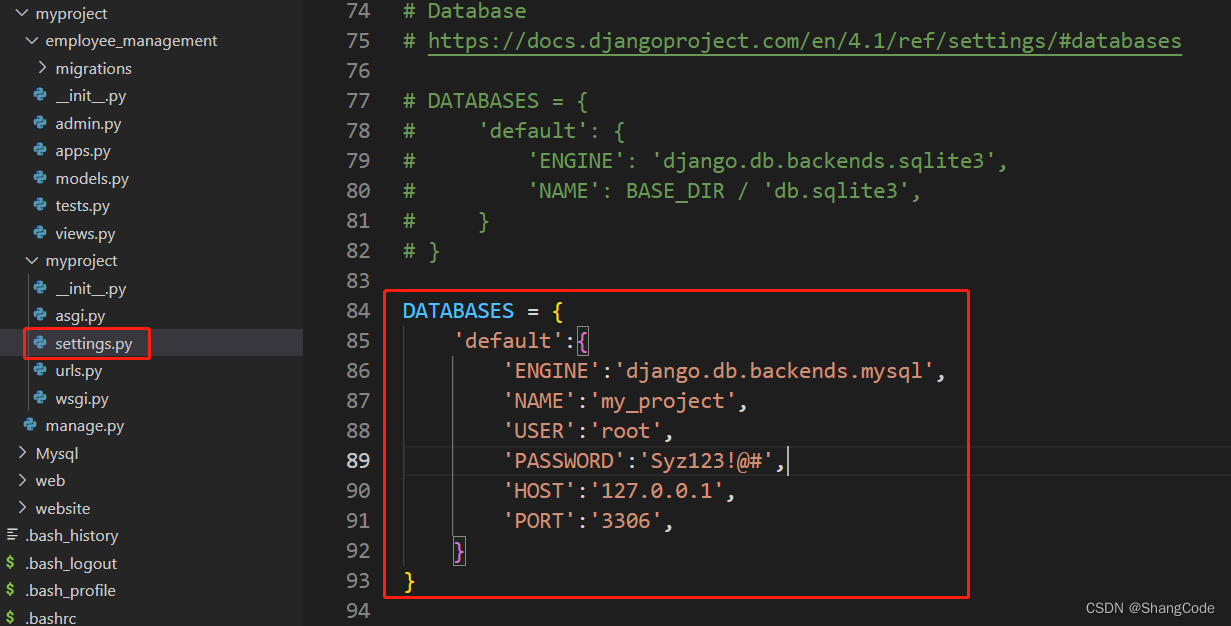This screenshot has width=1231, height=626.
Task: Click line number 84 in gutter
Action: pyautogui.click(x=358, y=311)
